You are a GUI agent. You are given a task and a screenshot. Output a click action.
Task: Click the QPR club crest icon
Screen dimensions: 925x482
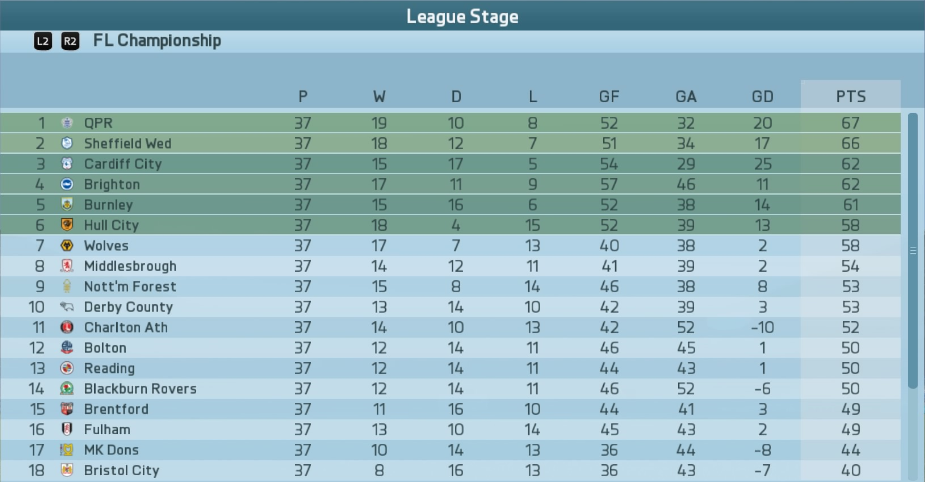(67, 123)
